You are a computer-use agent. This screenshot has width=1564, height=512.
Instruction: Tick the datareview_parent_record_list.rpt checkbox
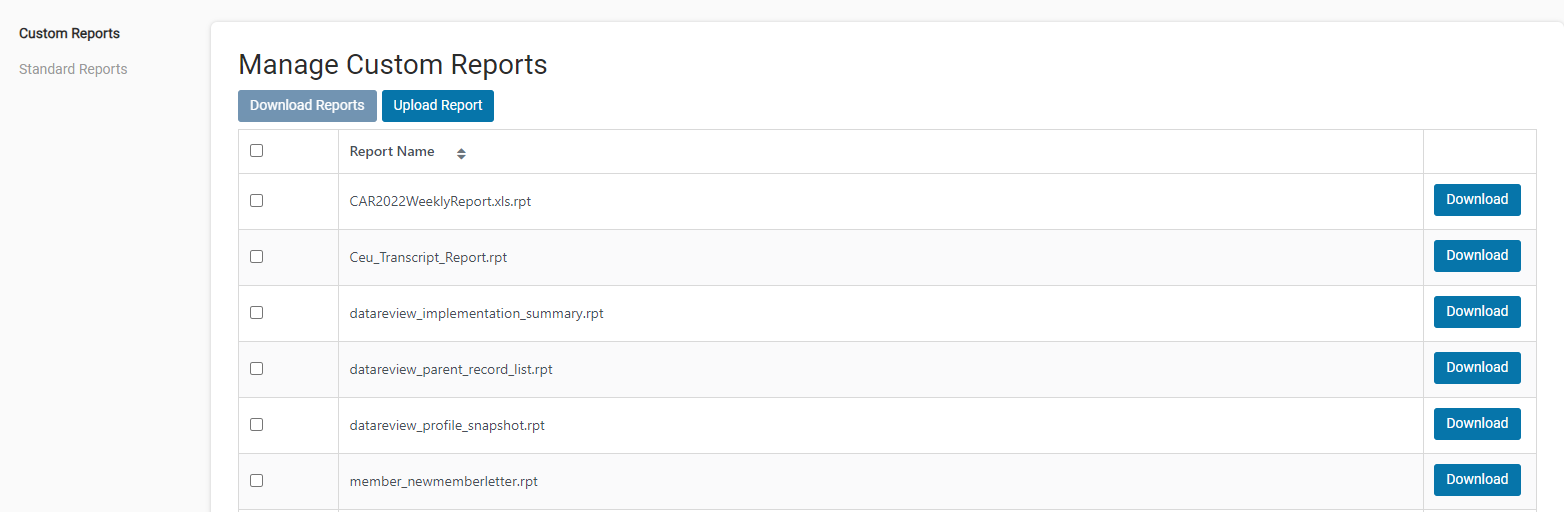tap(256, 368)
